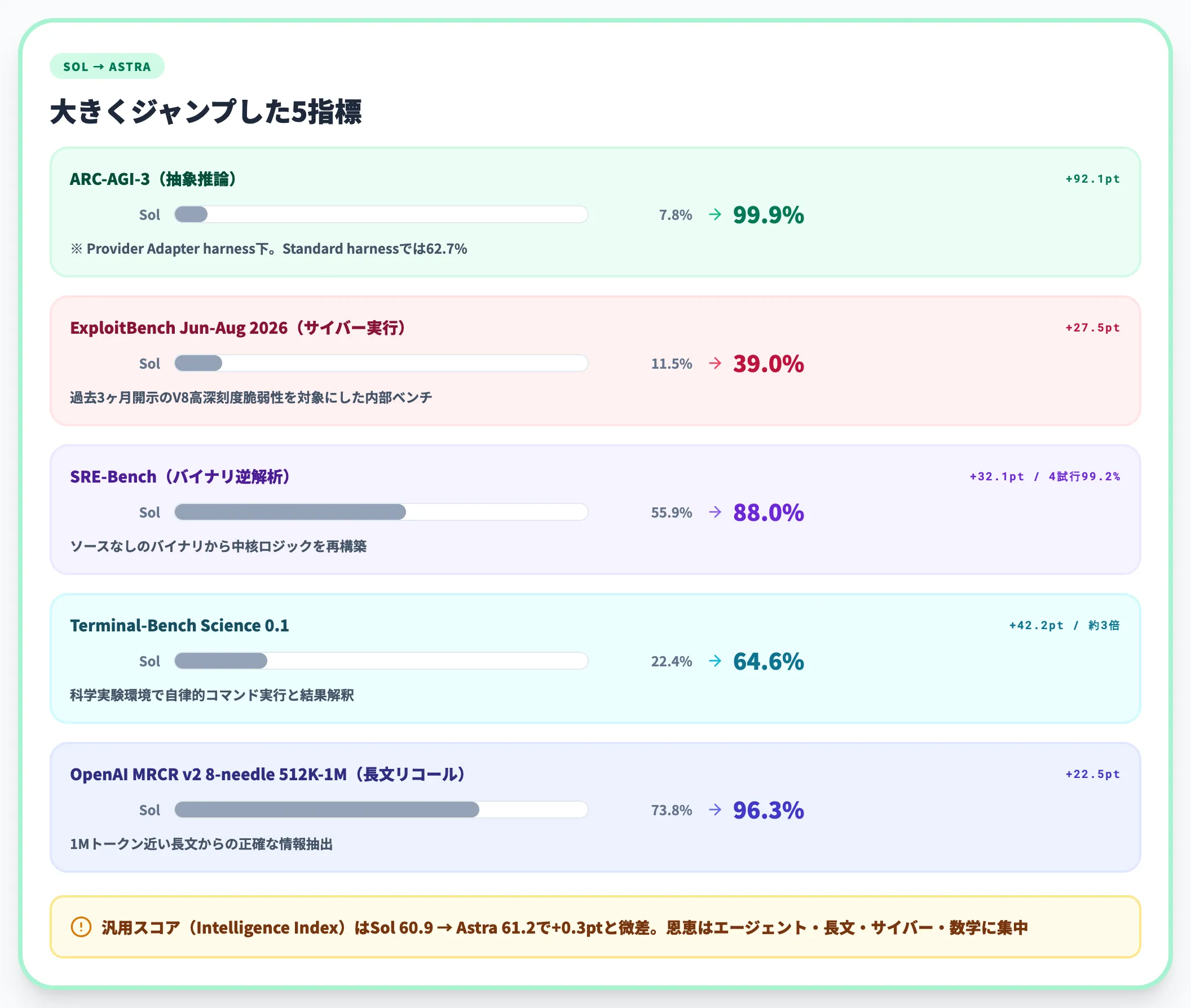The width and height of the screenshot is (1191, 1008).
Task: Click the SOL → ASTRA badge
Action: pos(107,67)
